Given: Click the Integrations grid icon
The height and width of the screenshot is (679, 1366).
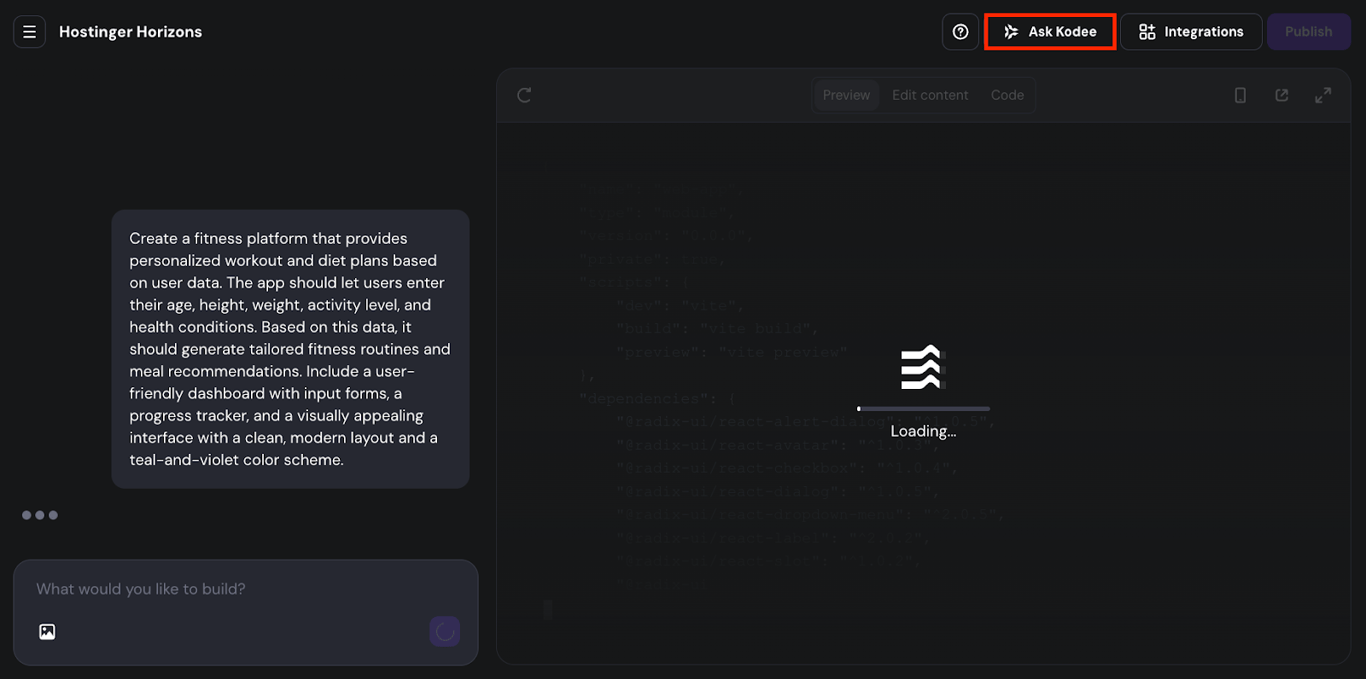Looking at the screenshot, I should point(1146,31).
